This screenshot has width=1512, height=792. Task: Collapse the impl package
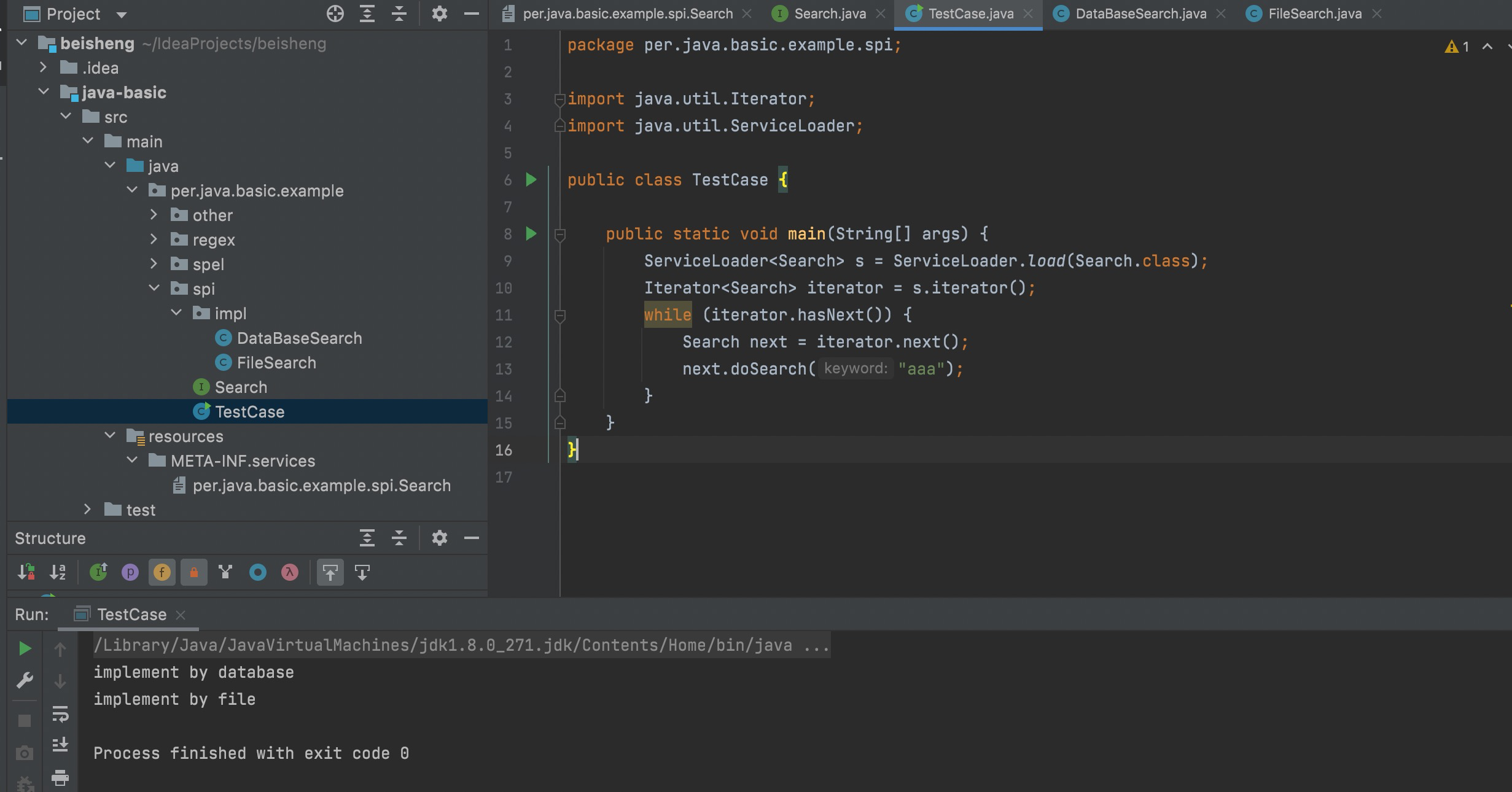176,313
